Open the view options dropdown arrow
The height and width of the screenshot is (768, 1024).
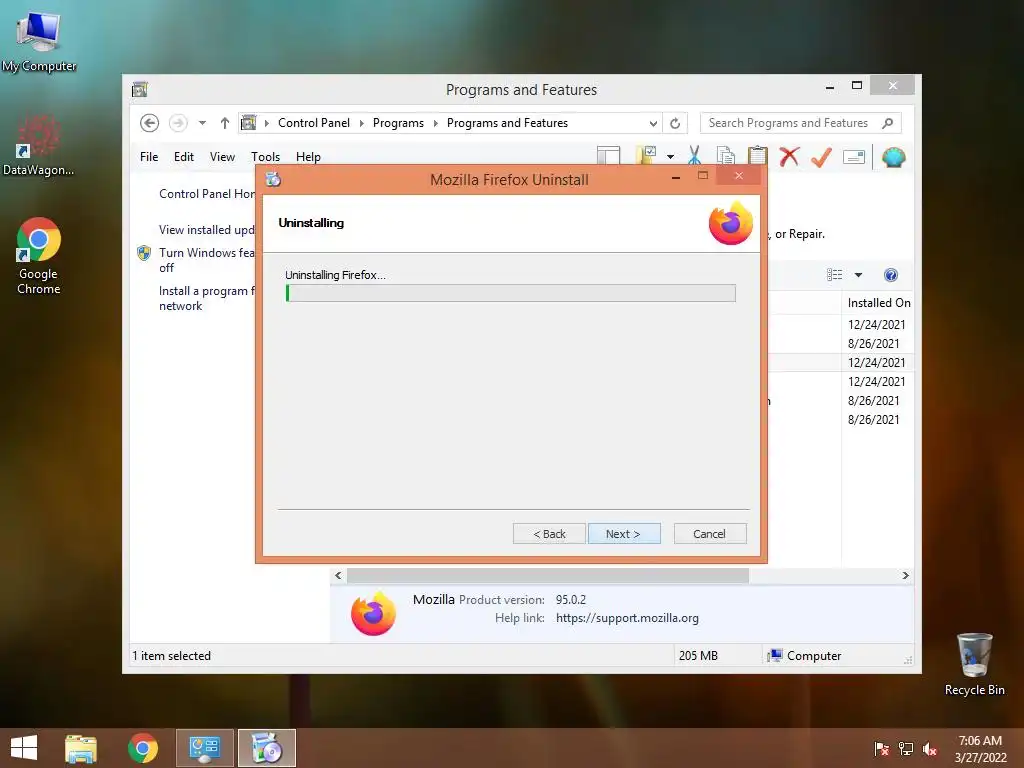[858, 275]
